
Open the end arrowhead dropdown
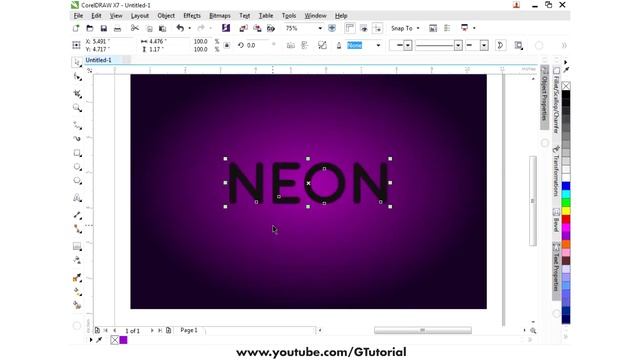(x=484, y=45)
